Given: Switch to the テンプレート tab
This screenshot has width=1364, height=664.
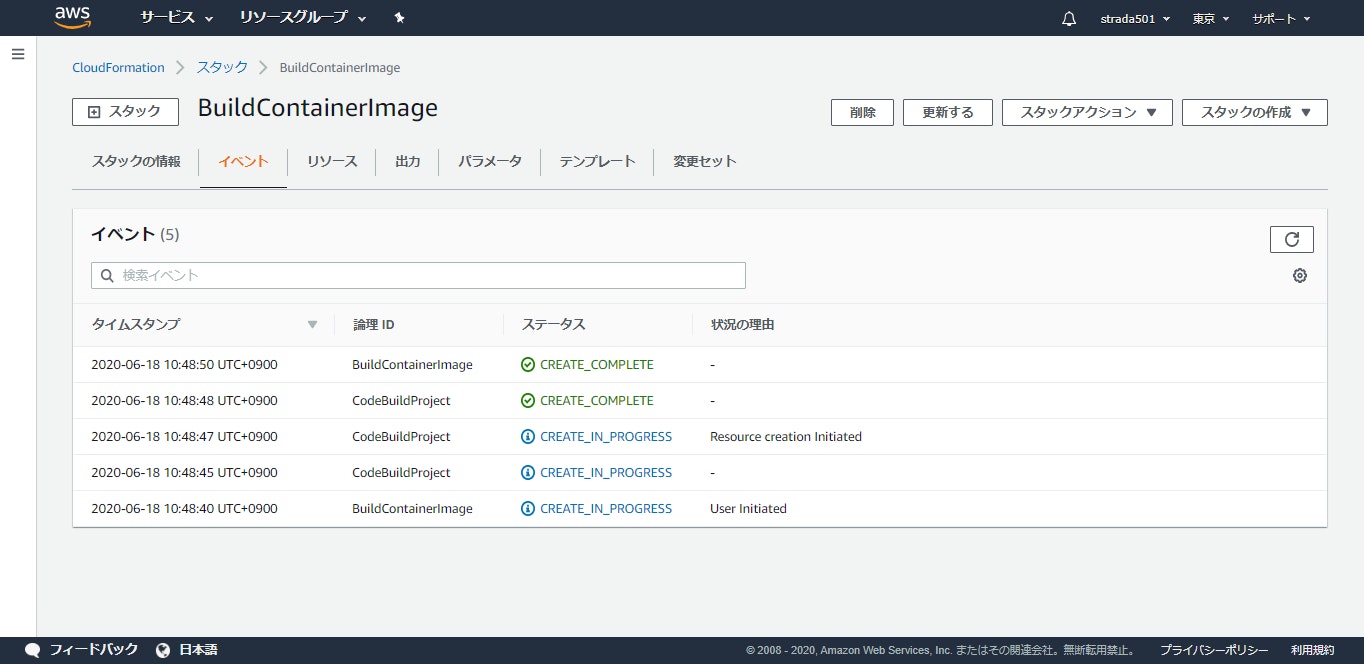Looking at the screenshot, I should point(597,161).
